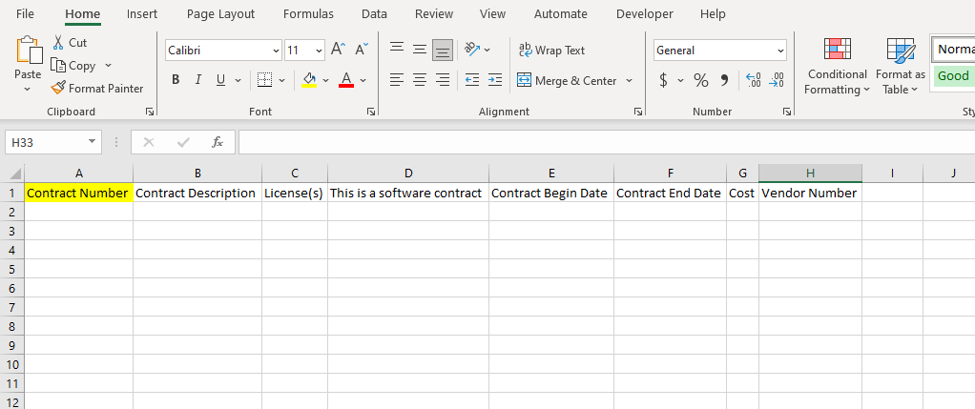
Task: Open the font size 11 dropdown
Action: point(319,50)
